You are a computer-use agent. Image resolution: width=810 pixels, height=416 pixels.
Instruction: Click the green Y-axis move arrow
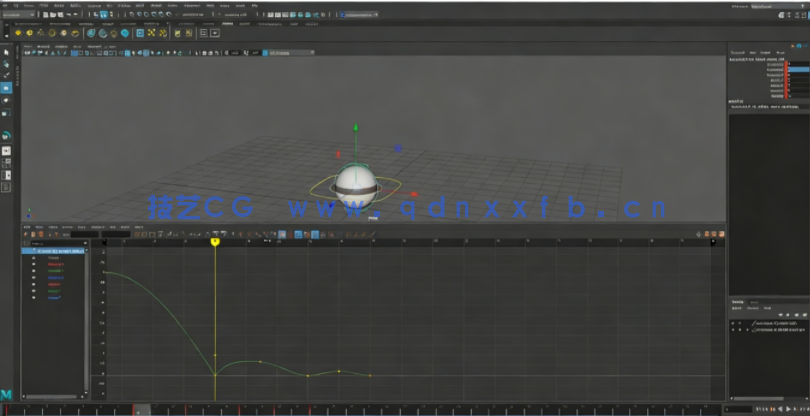coord(354,130)
